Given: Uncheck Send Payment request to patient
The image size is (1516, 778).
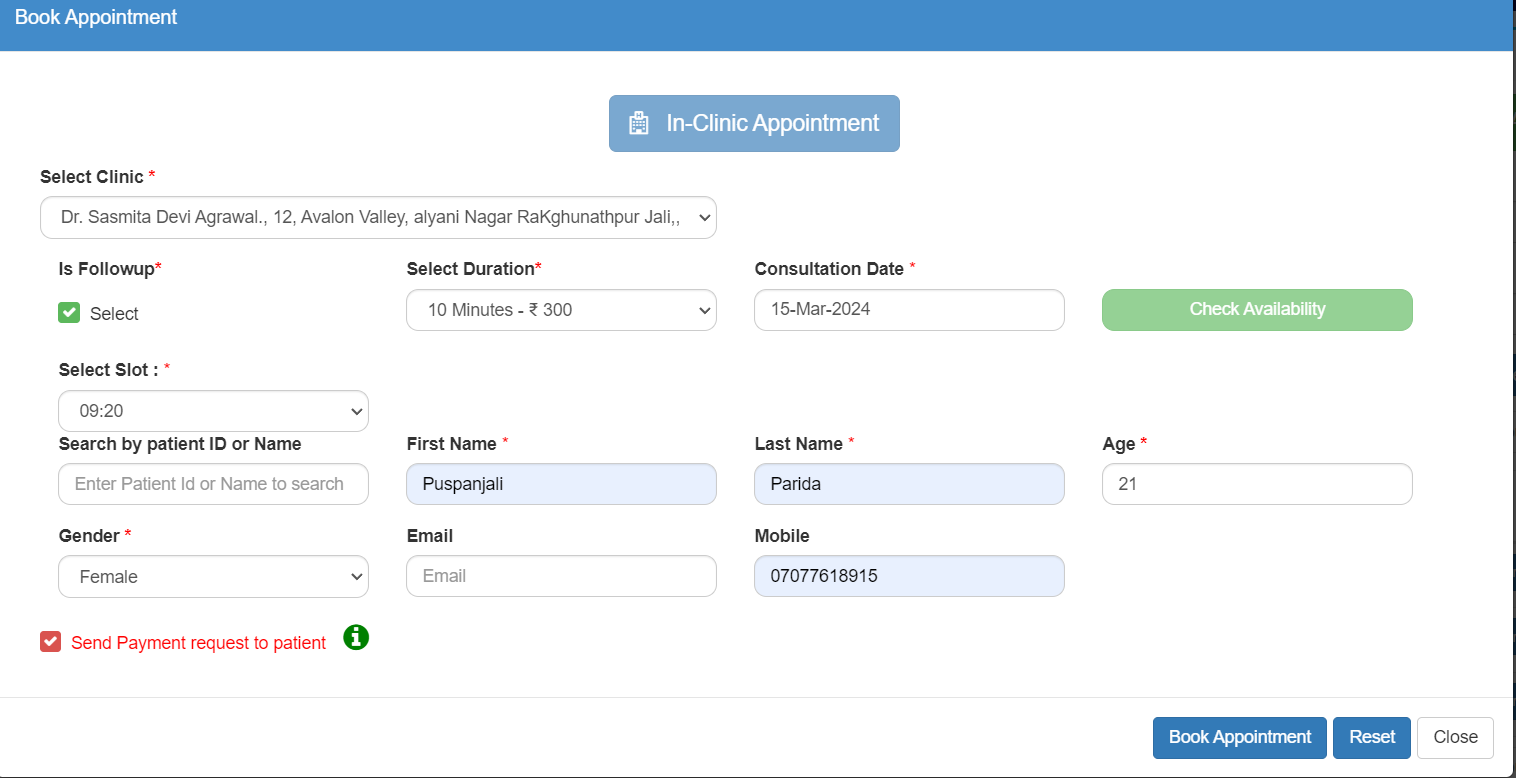Looking at the screenshot, I should (51, 642).
